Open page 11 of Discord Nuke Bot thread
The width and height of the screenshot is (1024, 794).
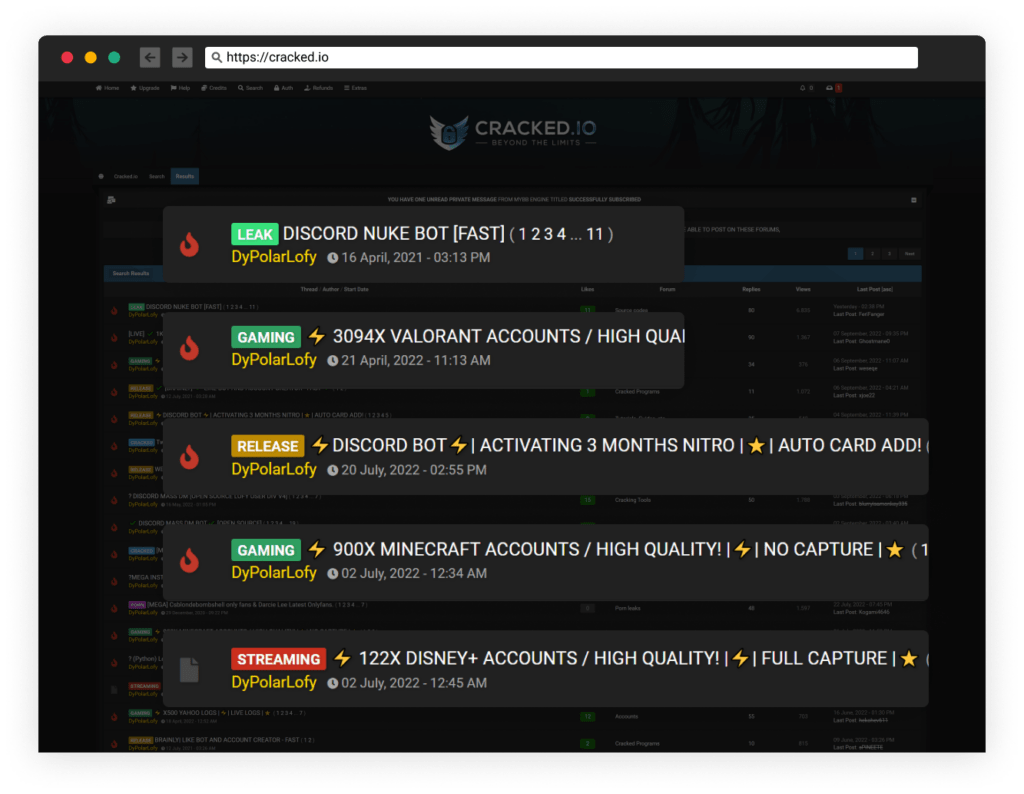tap(594, 234)
